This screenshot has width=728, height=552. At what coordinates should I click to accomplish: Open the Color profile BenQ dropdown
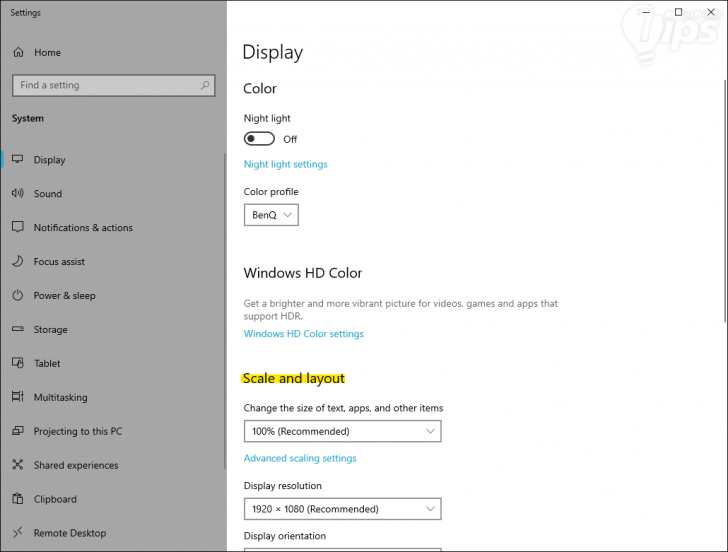[271, 215]
